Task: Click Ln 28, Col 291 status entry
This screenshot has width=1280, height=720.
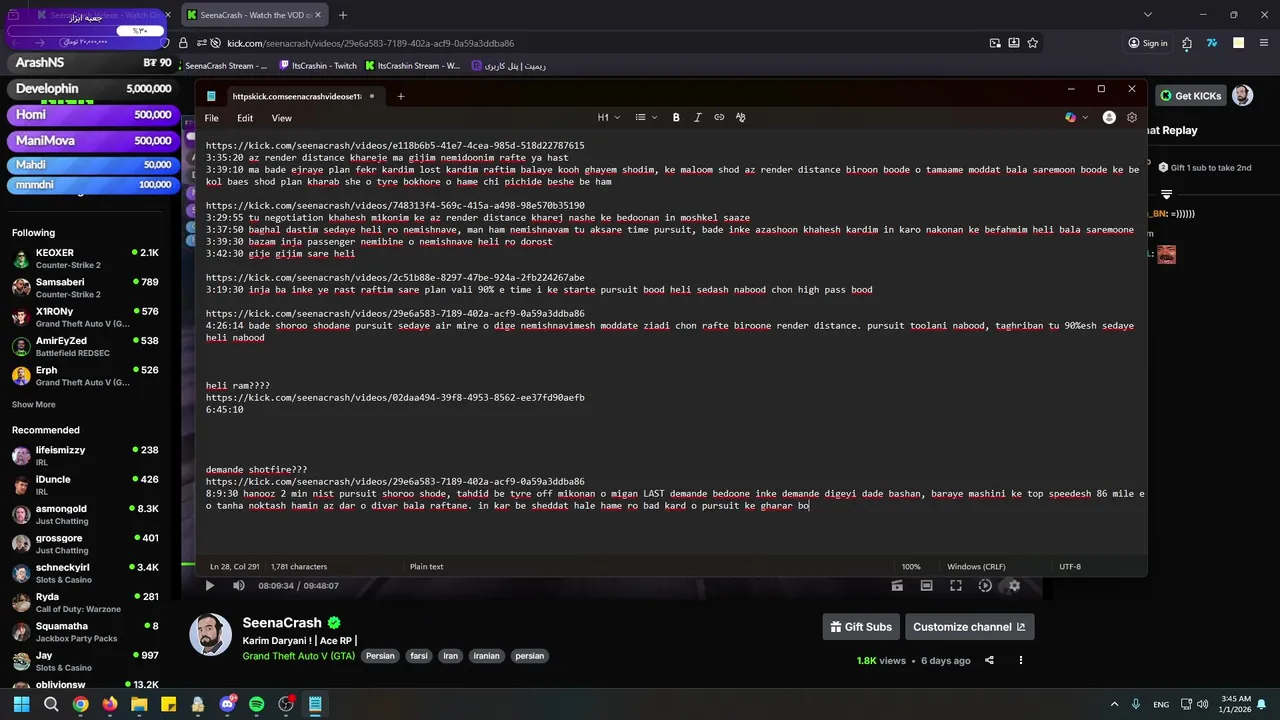Action: click(x=234, y=566)
